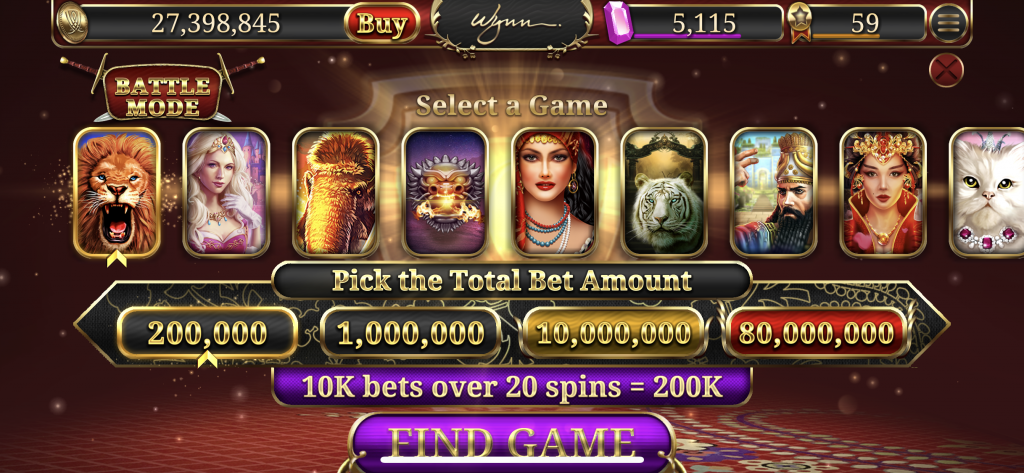Screen dimensions: 1024x473
Task: Pick the red 80,000,000 bet
Action: tap(816, 333)
